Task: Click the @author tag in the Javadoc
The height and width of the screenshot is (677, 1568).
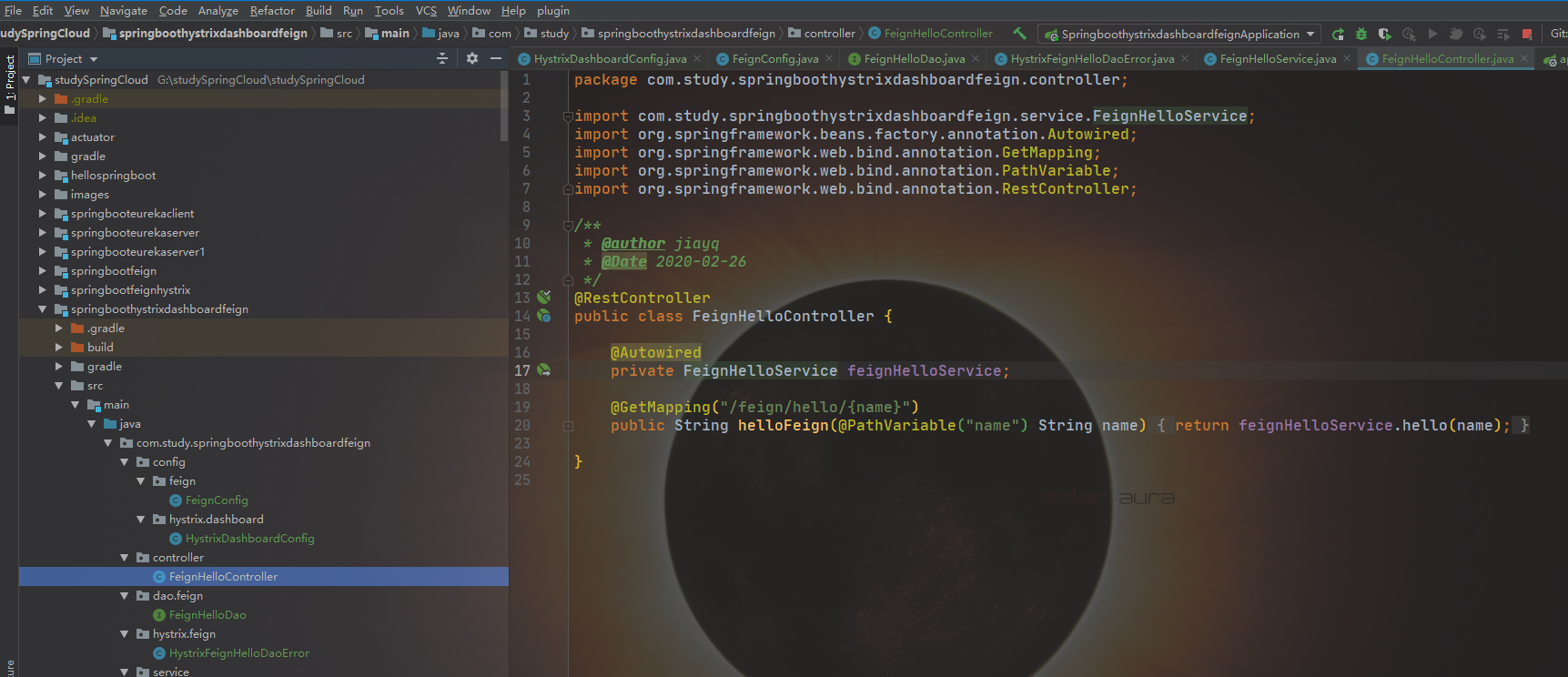Action: (632, 243)
